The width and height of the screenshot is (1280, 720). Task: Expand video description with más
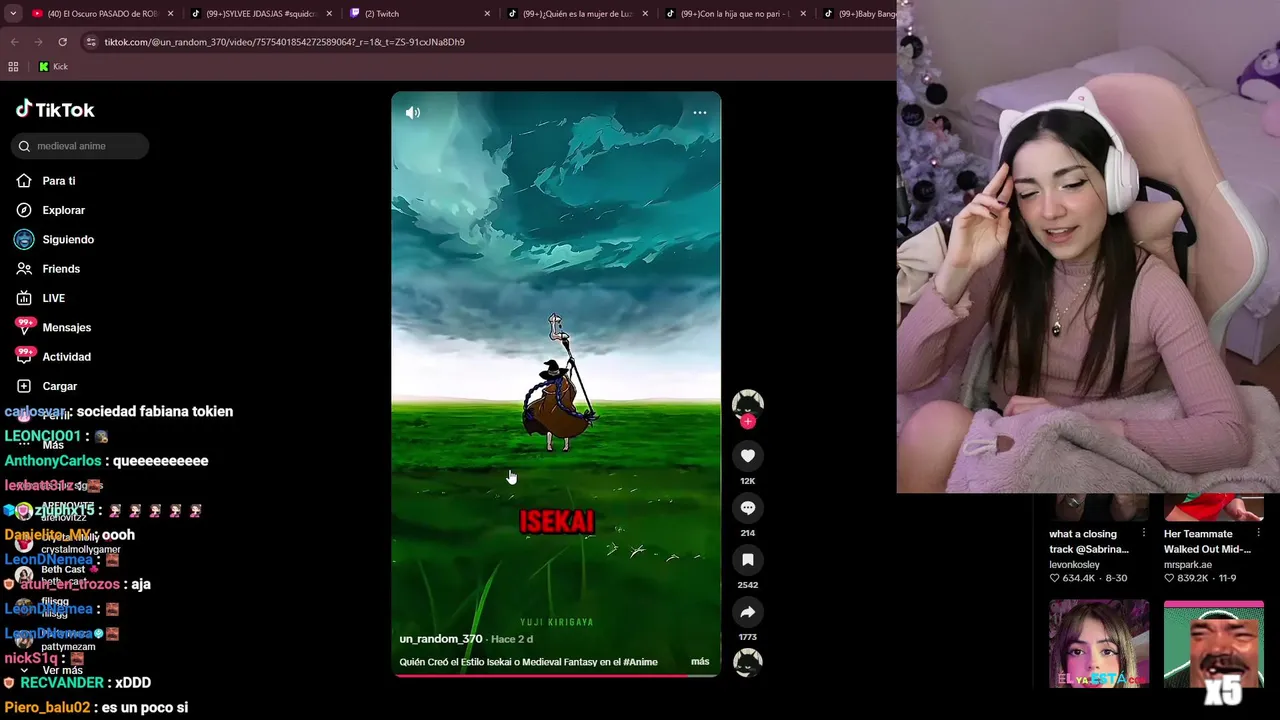tap(700, 662)
